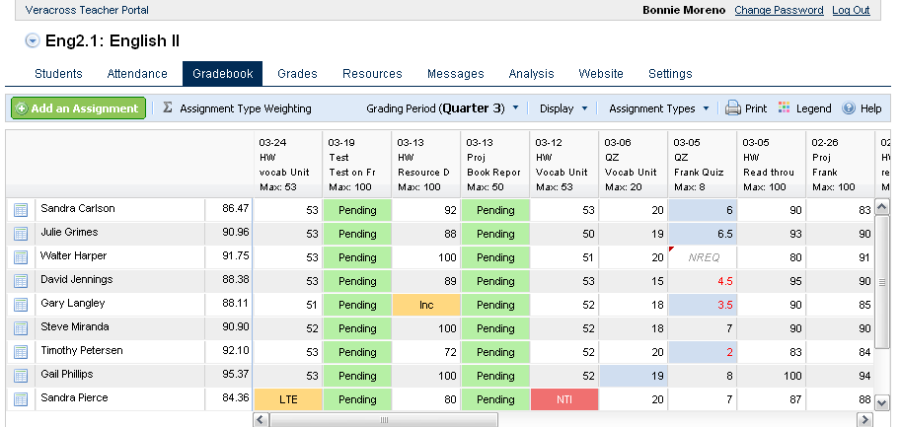Click Gary Langley's orange Inc cell
The height and width of the screenshot is (427, 900).
[426, 305]
